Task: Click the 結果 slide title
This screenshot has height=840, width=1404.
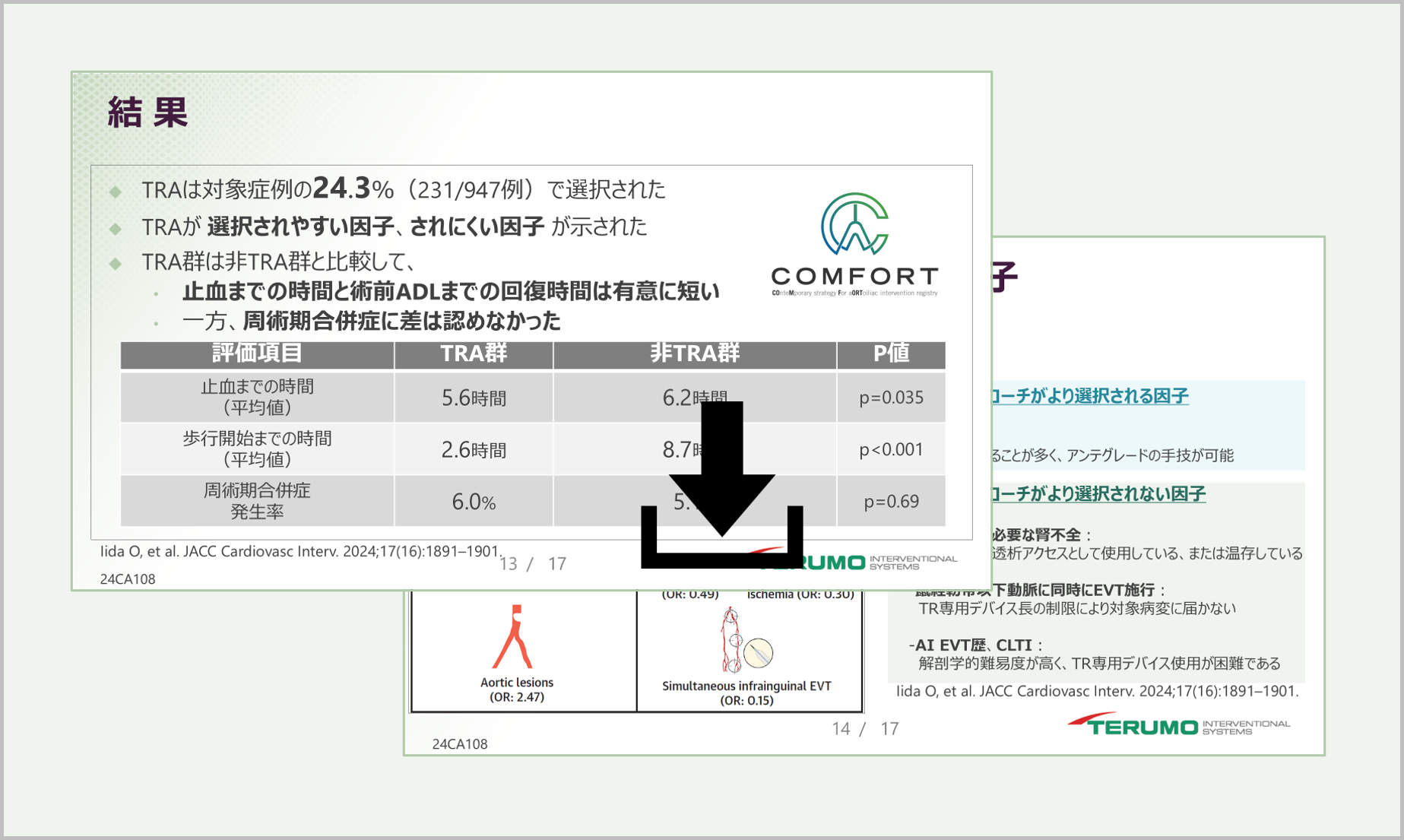Action: pyautogui.click(x=148, y=113)
